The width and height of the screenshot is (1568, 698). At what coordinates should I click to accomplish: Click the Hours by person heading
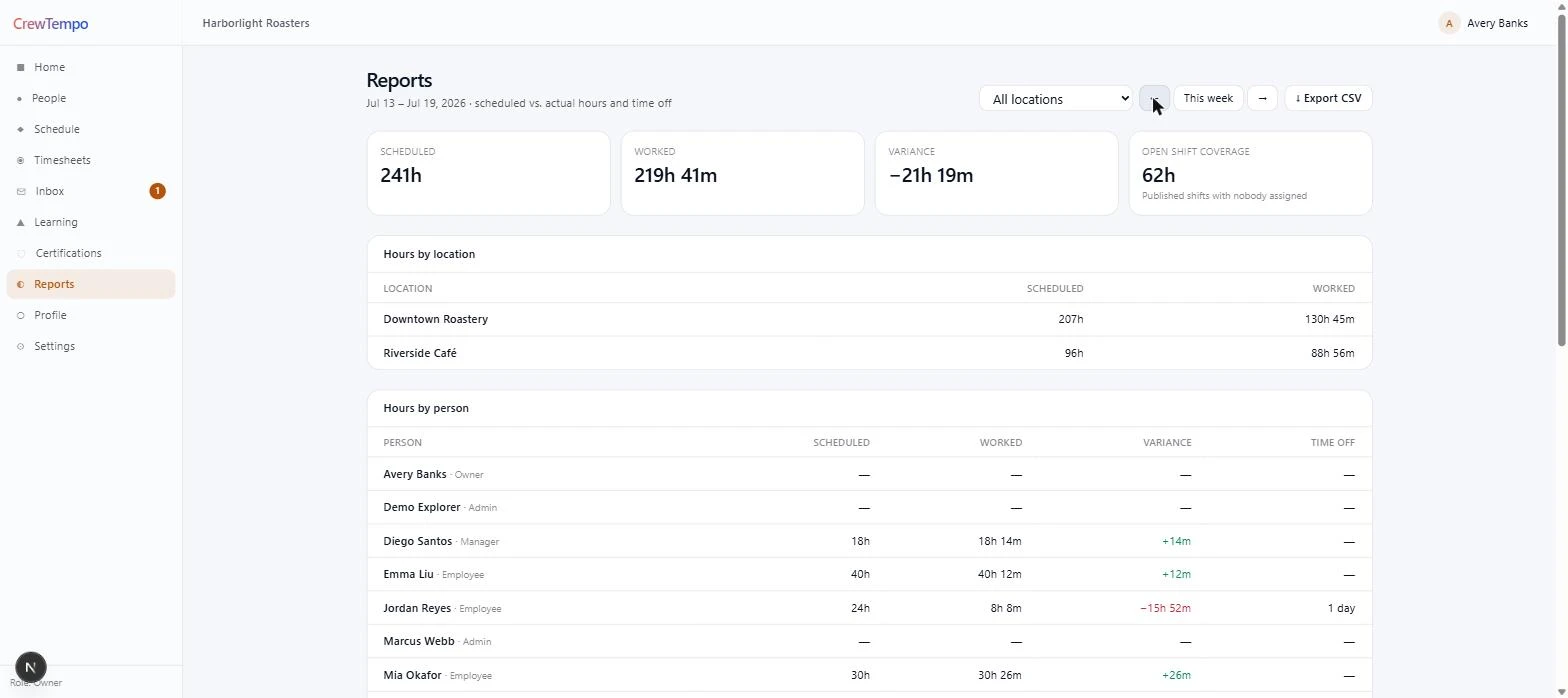(426, 408)
